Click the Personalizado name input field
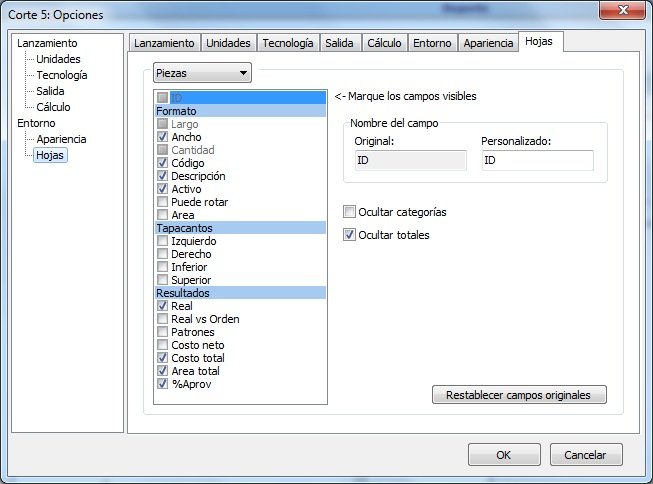 pyautogui.click(x=537, y=160)
